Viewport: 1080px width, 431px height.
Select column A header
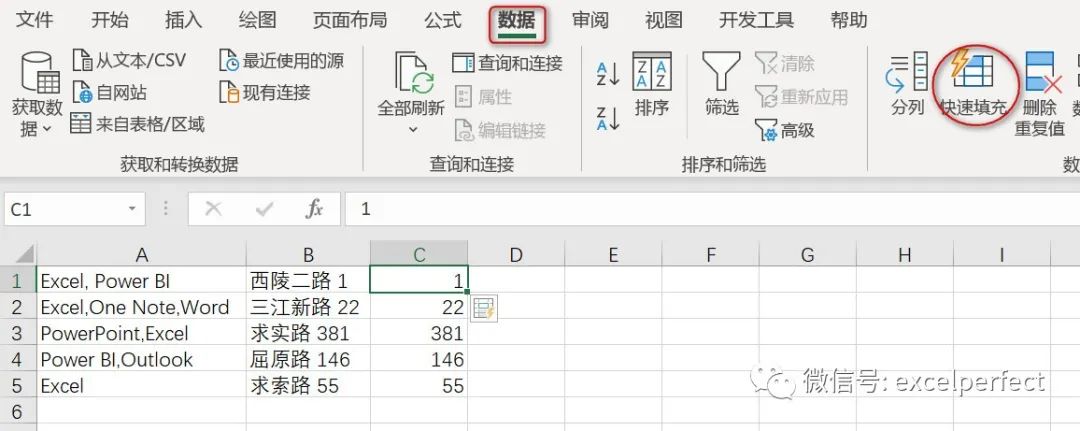141,255
